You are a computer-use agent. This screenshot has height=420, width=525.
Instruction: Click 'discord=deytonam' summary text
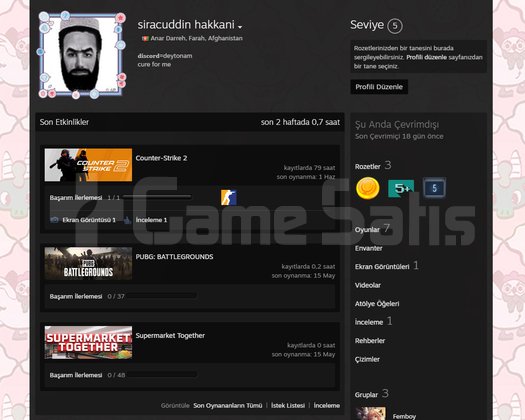pos(165,56)
